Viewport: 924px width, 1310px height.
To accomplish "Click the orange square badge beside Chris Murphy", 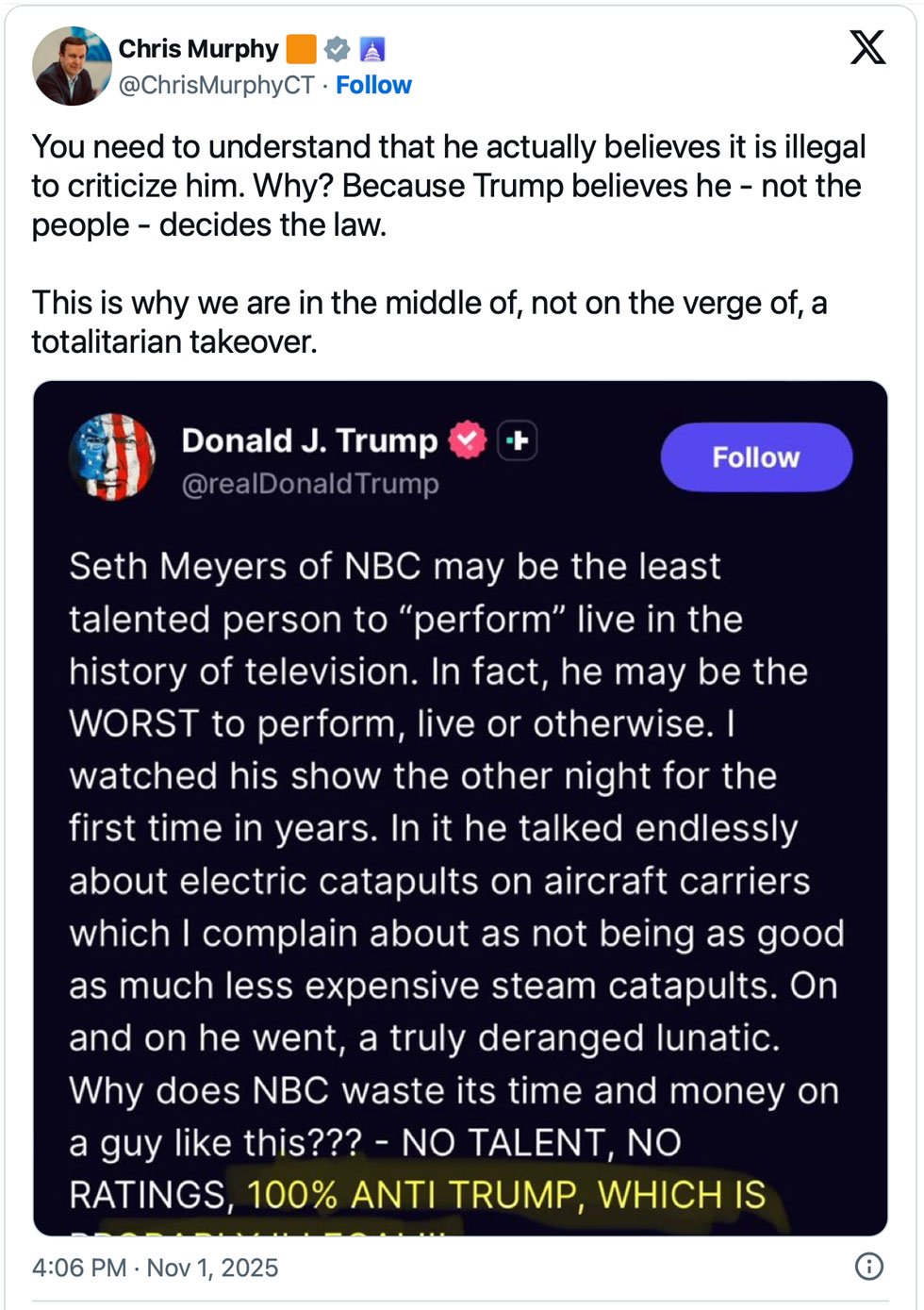I will click(x=301, y=49).
